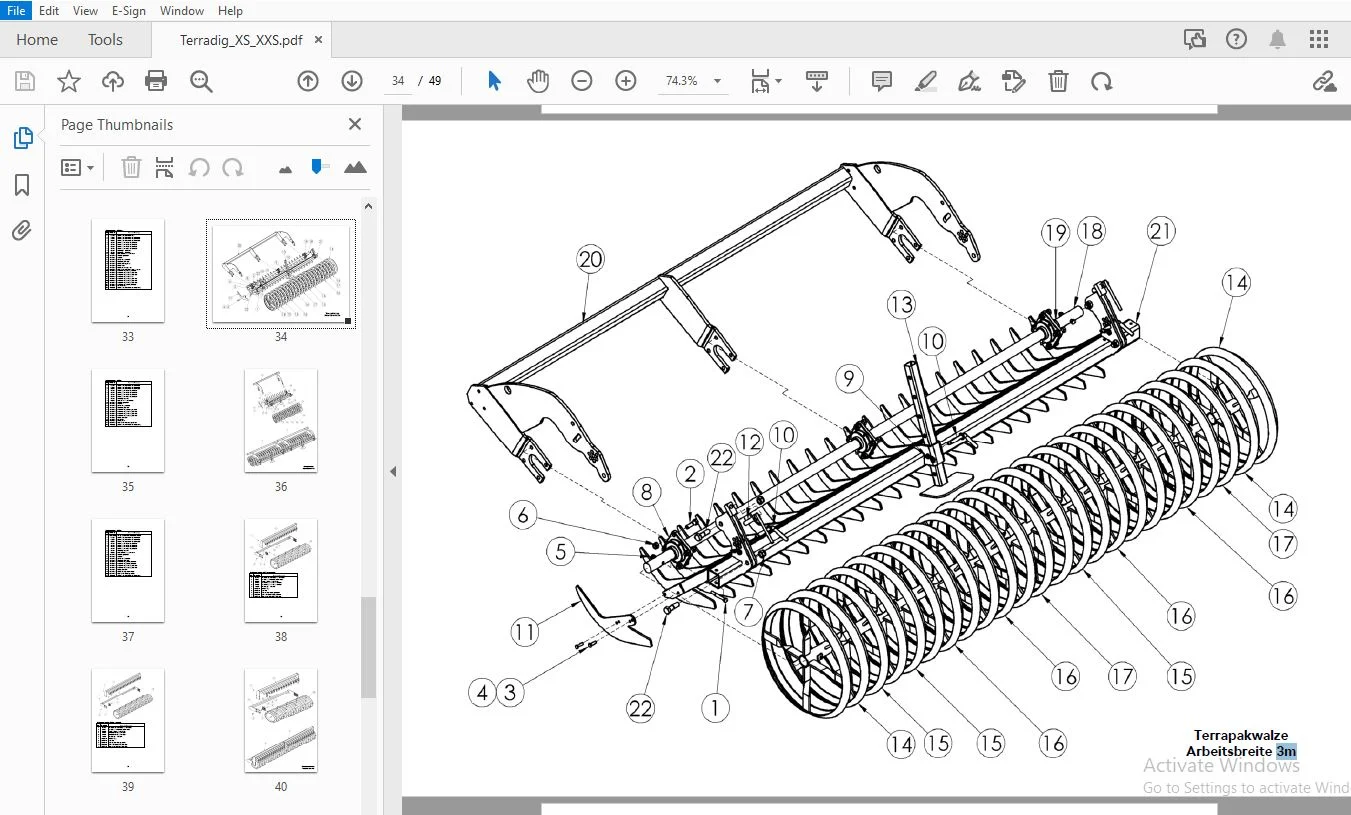Image resolution: width=1351 pixels, height=815 pixels.
Task: Go to the next page arrow
Action: click(x=352, y=81)
